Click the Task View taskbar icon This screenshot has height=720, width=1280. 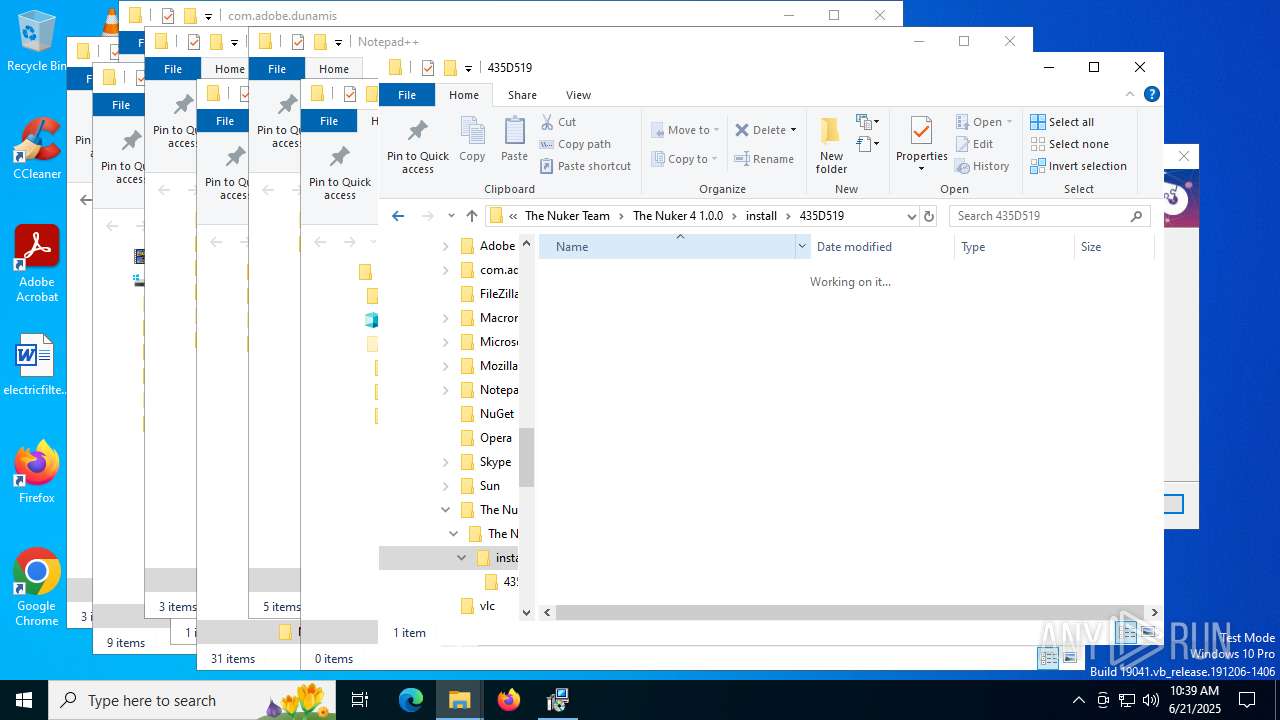(x=361, y=700)
